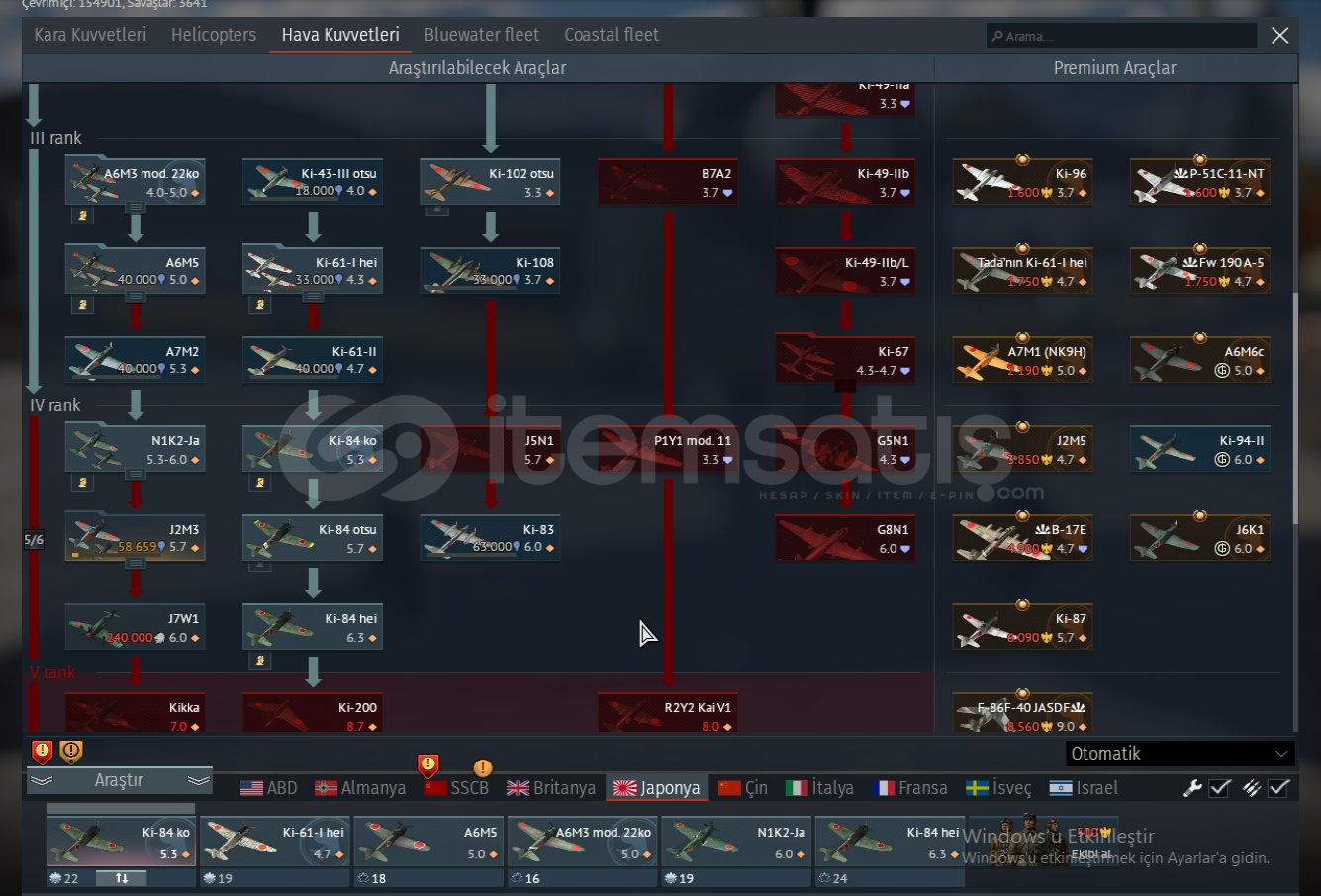Click the vertical scrollbar of the research tree

tap(1295, 410)
